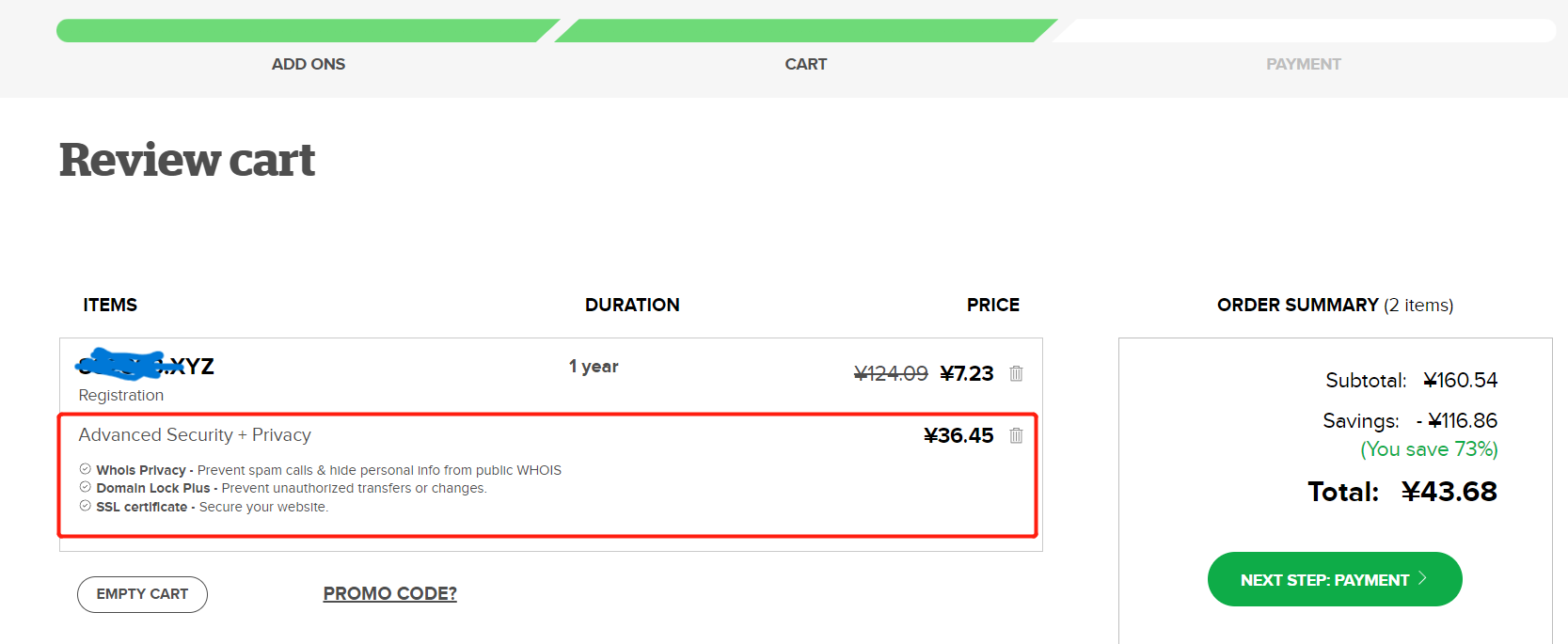Click the ¥43.68 order total
The width and height of the screenshot is (1568, 644).
(x=1449, y=492)
